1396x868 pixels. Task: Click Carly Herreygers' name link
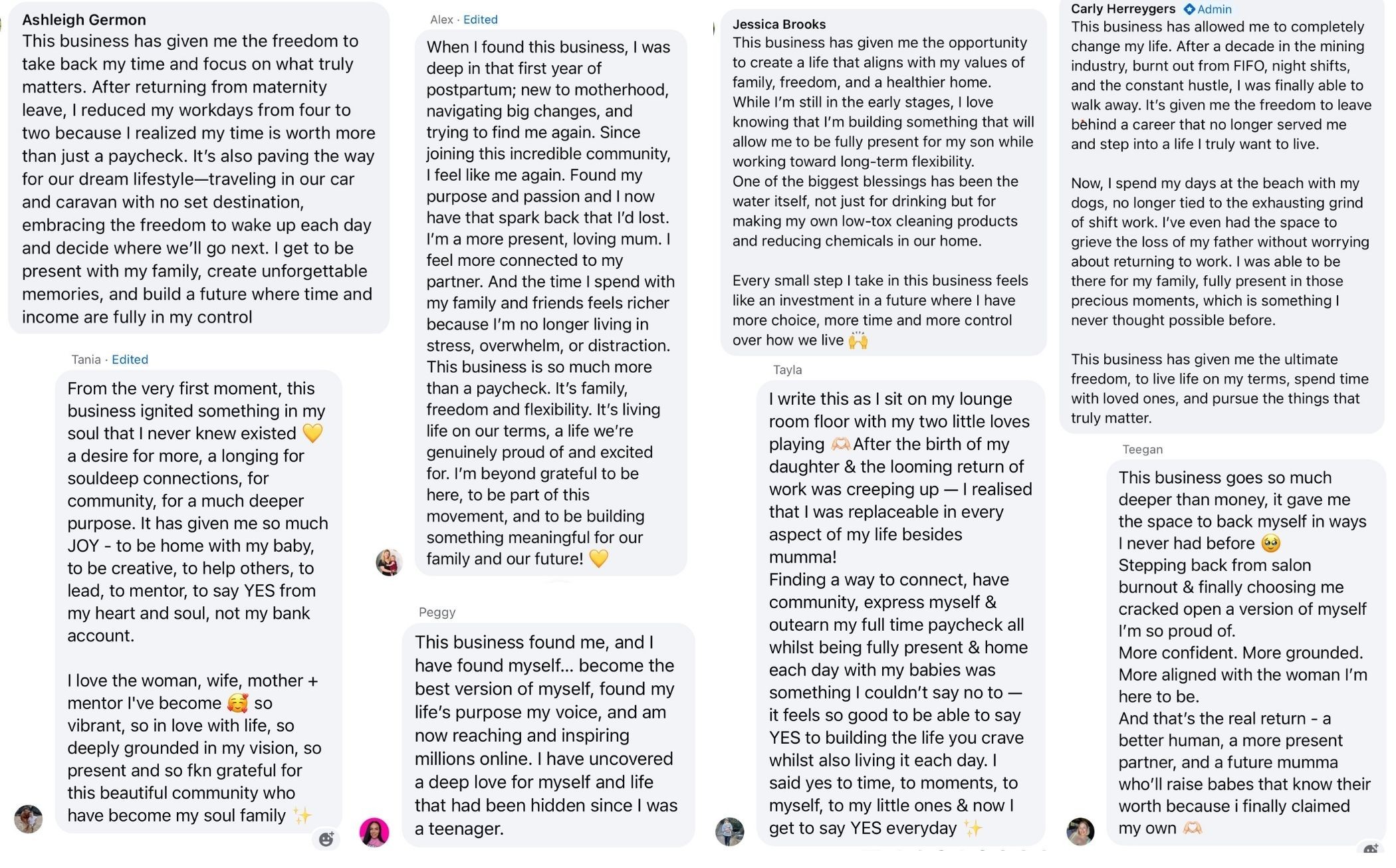pos(1123,9)
